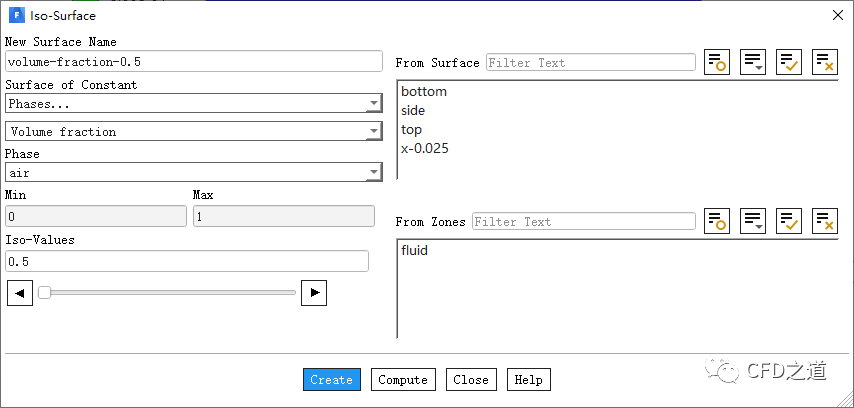854x408 pixels.
Task: Choose x-0.025 in From Surface list
Action: (x=425, y=149)
